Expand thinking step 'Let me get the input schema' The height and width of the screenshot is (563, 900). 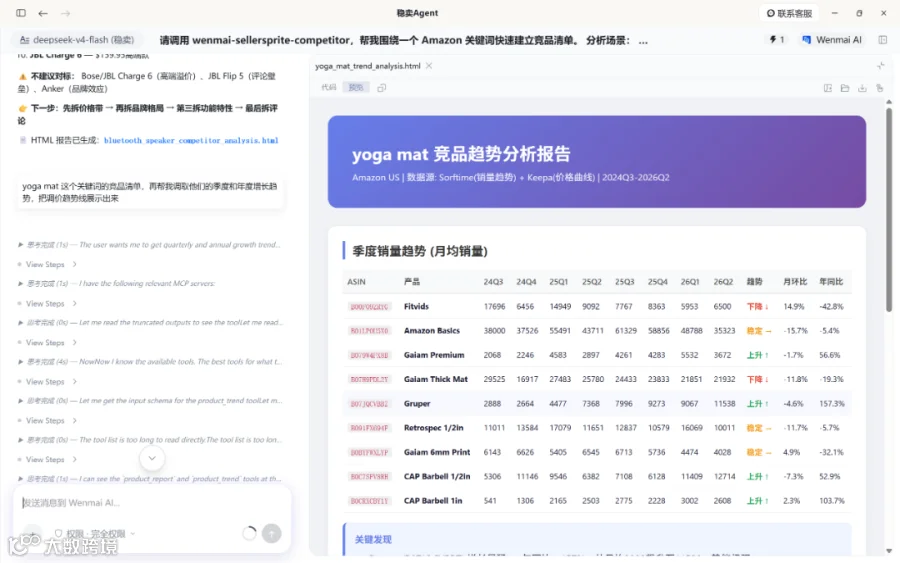[149, 401]
